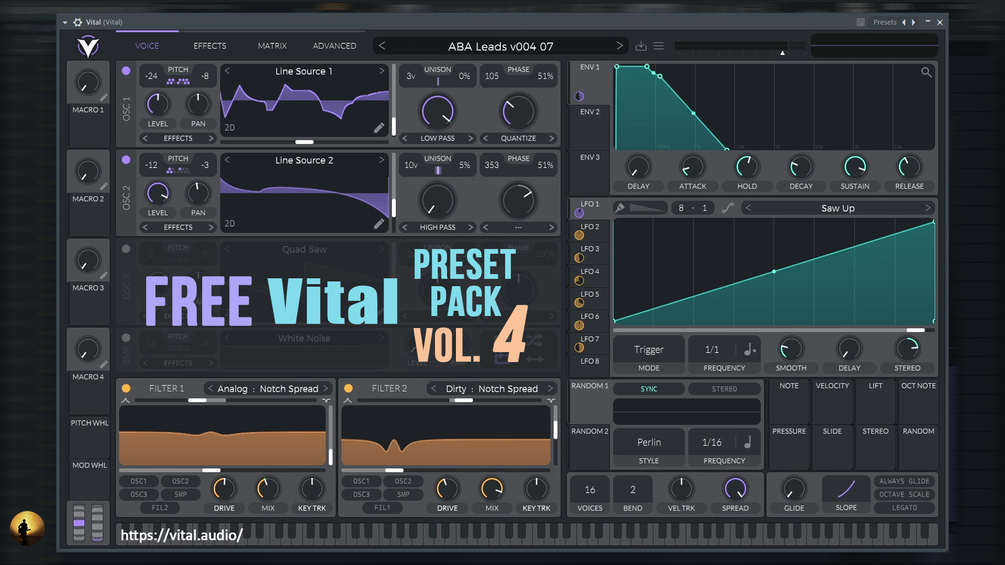
Task: Click the Macro 3 edit pencil icon
Action: (104, 275)
